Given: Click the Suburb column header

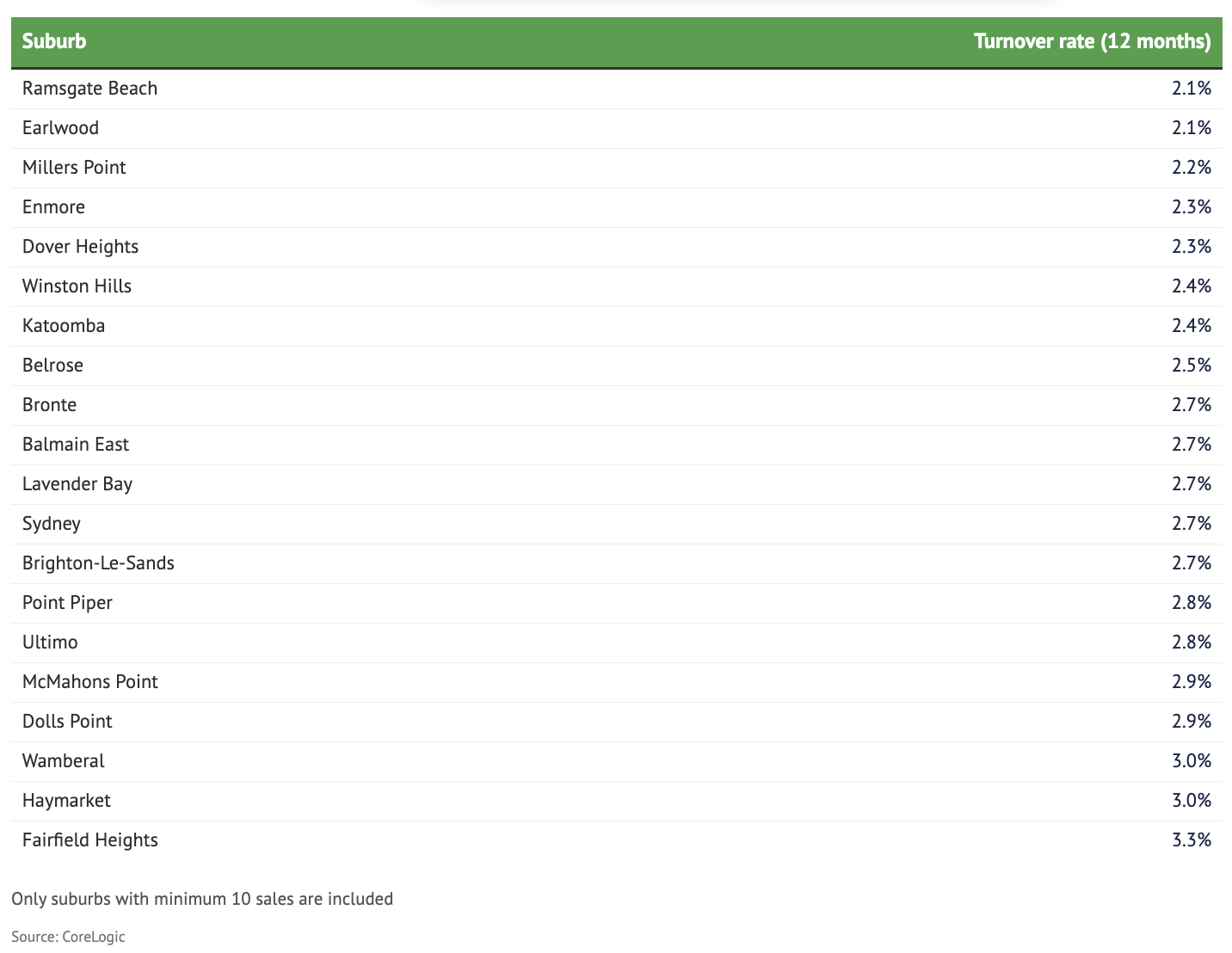Looking at the screenshot, I should point(54,41).
